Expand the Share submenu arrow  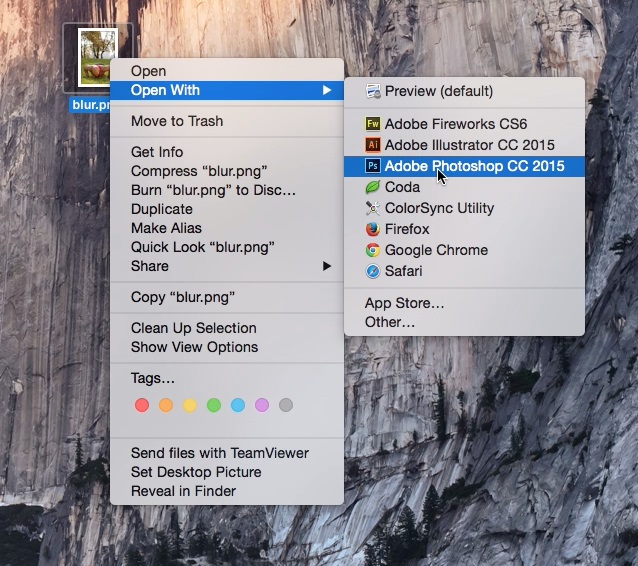point(327,266)
